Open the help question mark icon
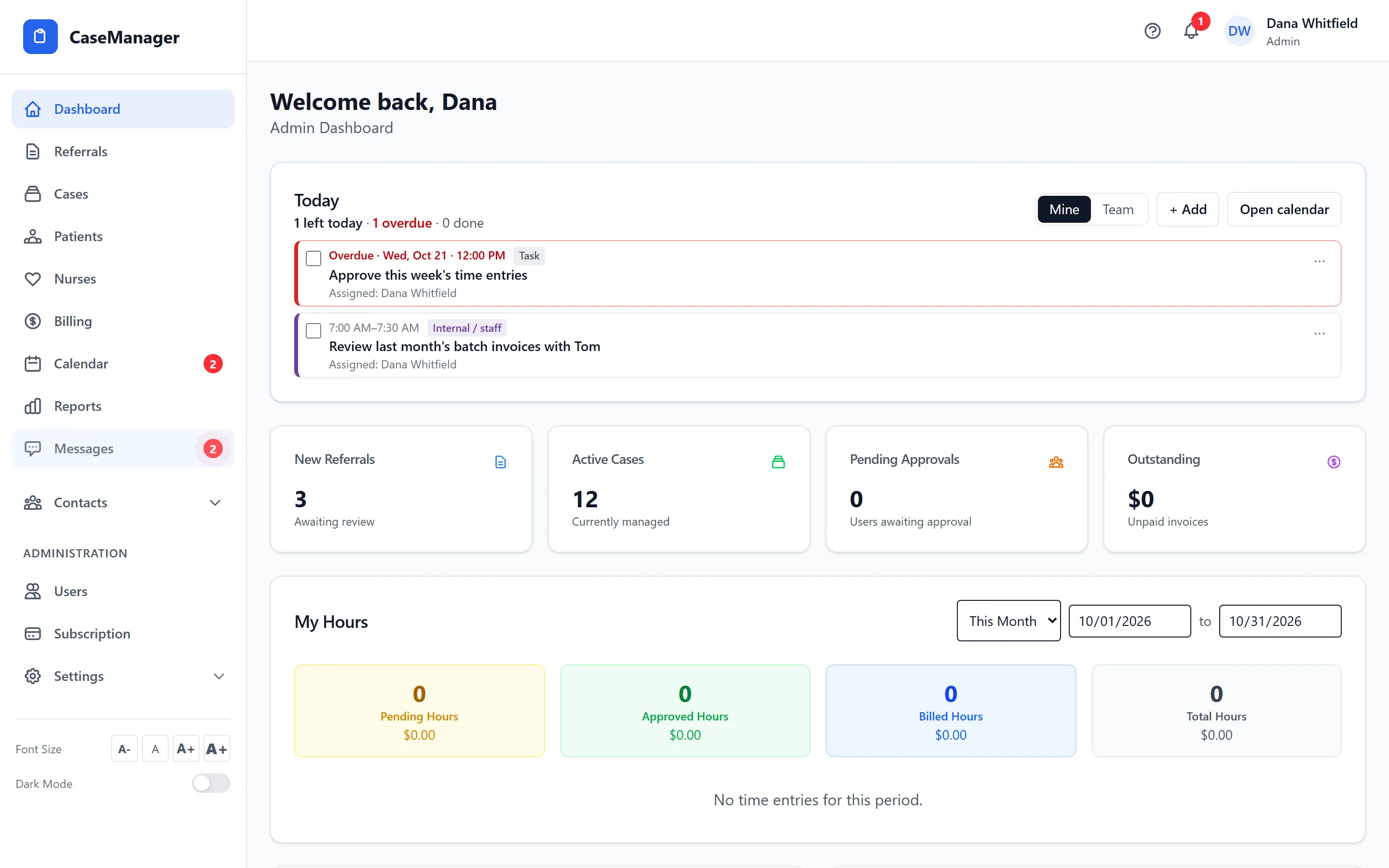 tap(1152, 31)
